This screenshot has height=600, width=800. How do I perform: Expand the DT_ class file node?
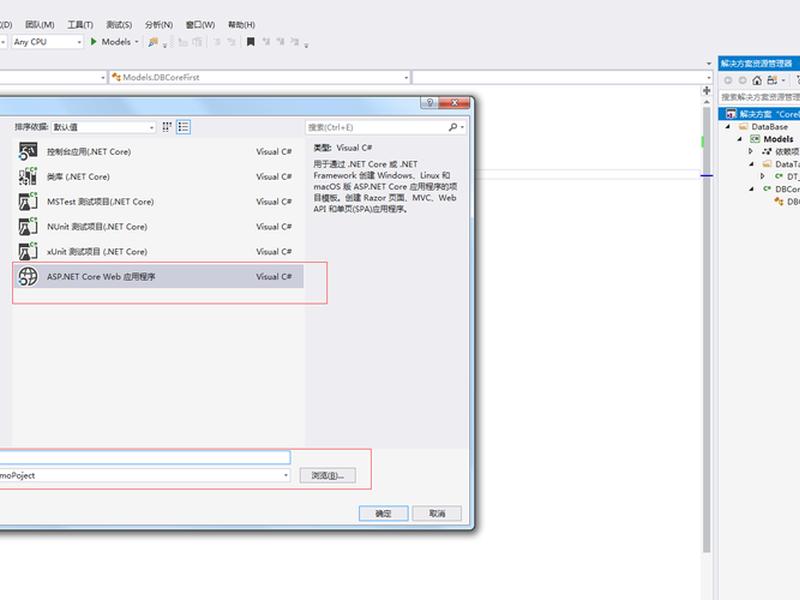click(x=763, y=177)
